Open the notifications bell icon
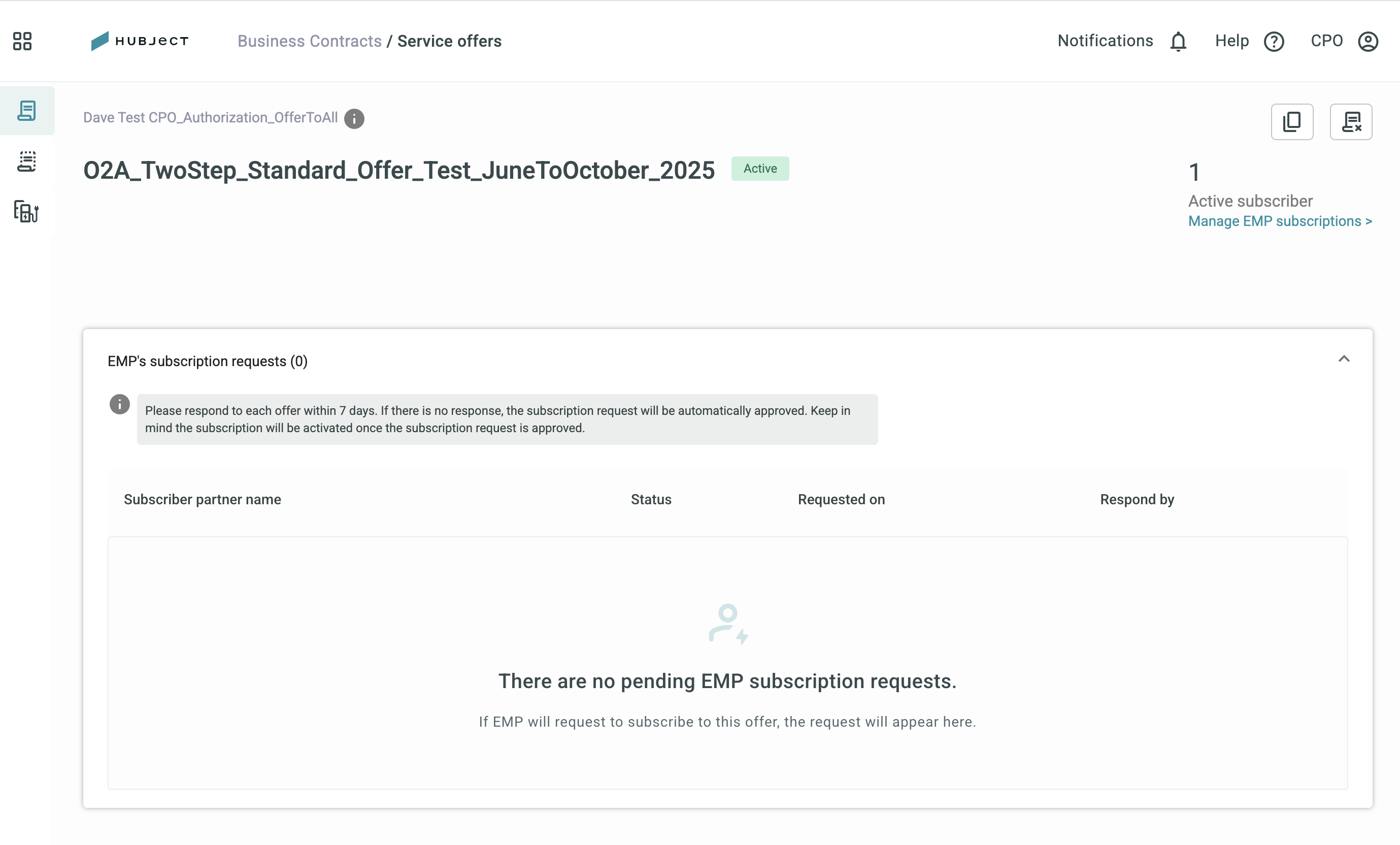 [x=1178, y=42]
